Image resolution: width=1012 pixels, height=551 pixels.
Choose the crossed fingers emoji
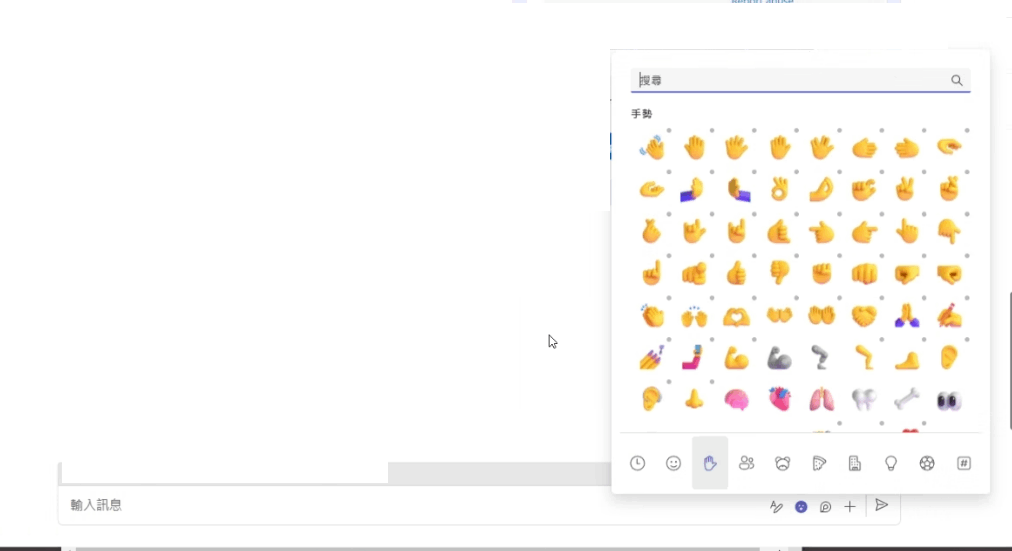[x=949, y=189]
